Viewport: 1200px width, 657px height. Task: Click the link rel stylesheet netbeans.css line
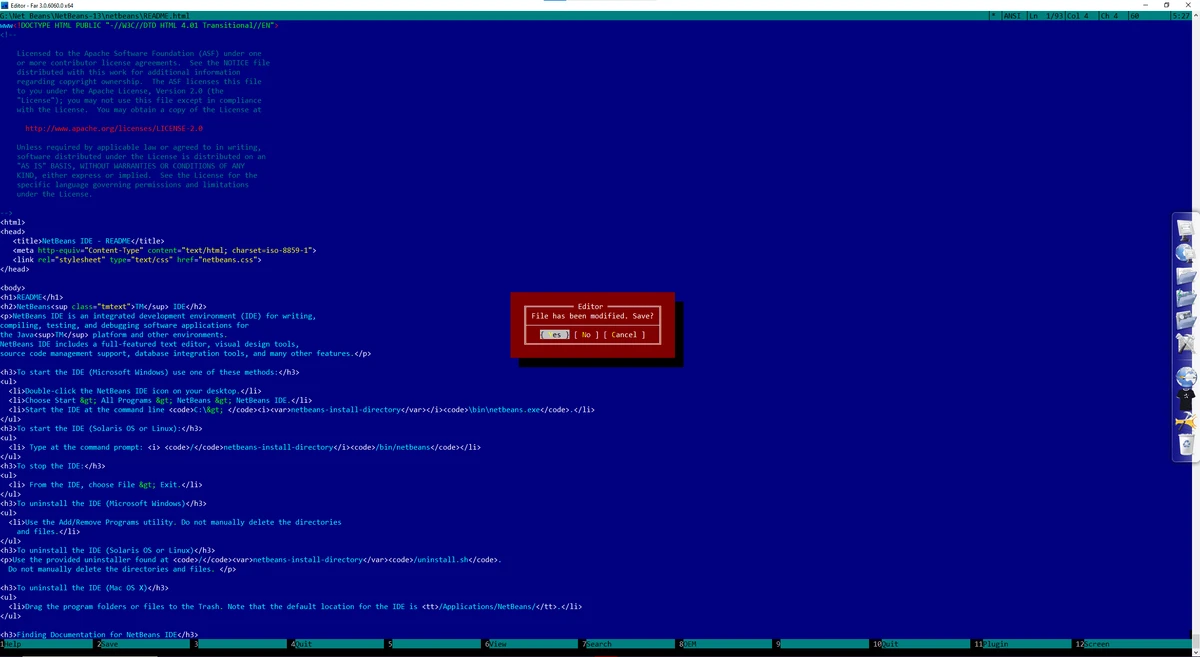(137, 259)
